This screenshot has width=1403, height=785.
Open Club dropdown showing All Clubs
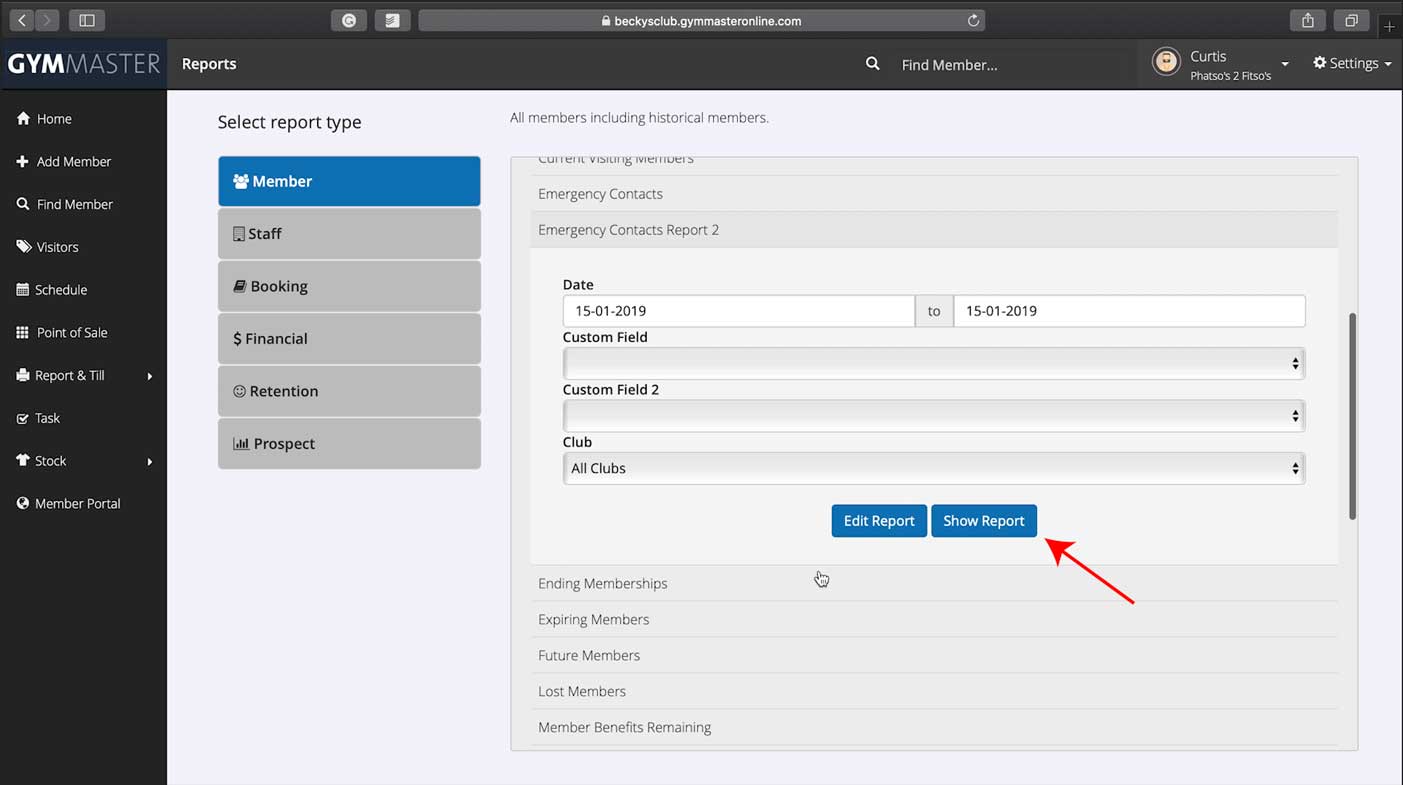(x=934, y=468)
